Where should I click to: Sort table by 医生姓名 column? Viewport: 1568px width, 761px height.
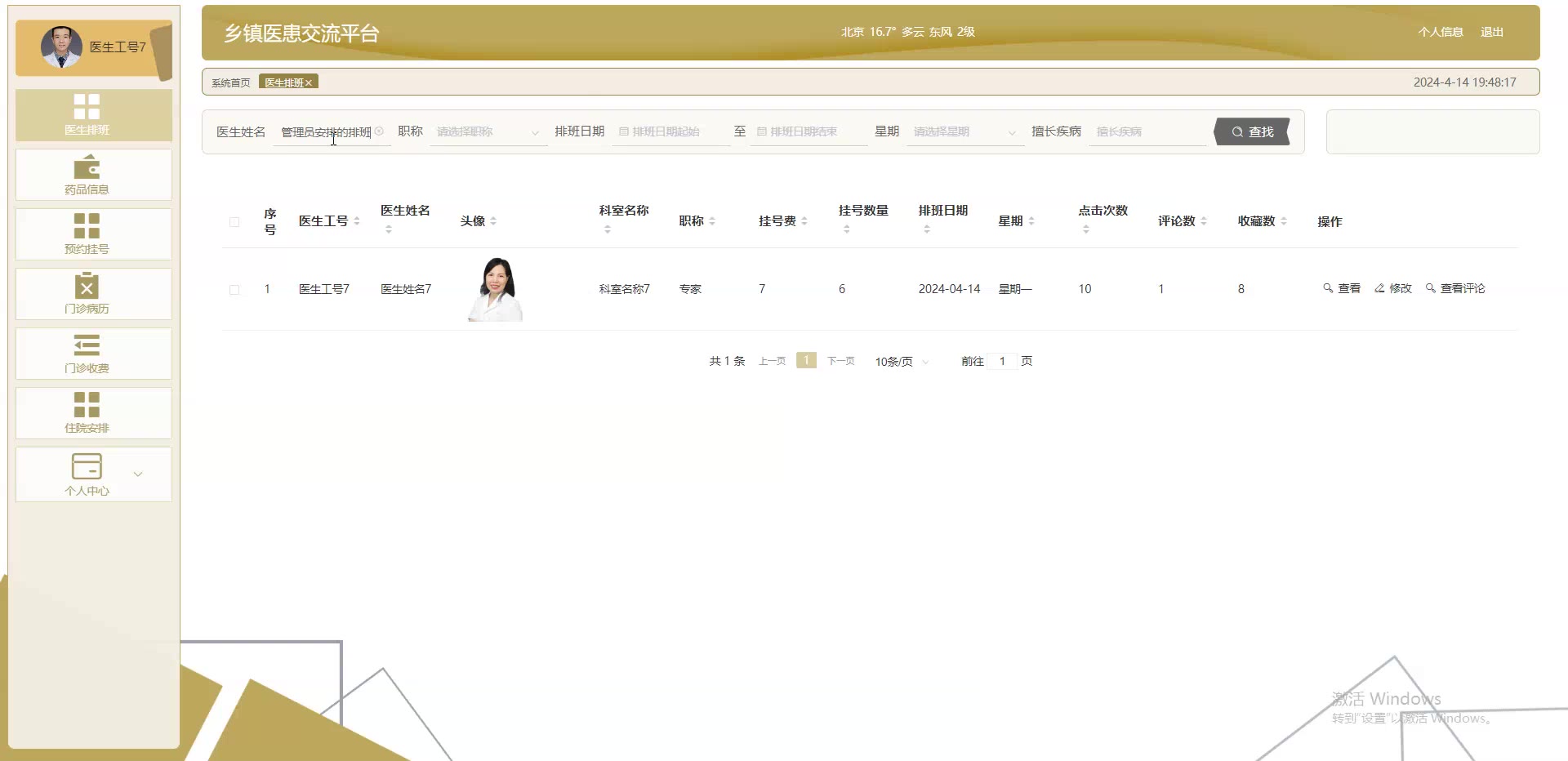389,229
